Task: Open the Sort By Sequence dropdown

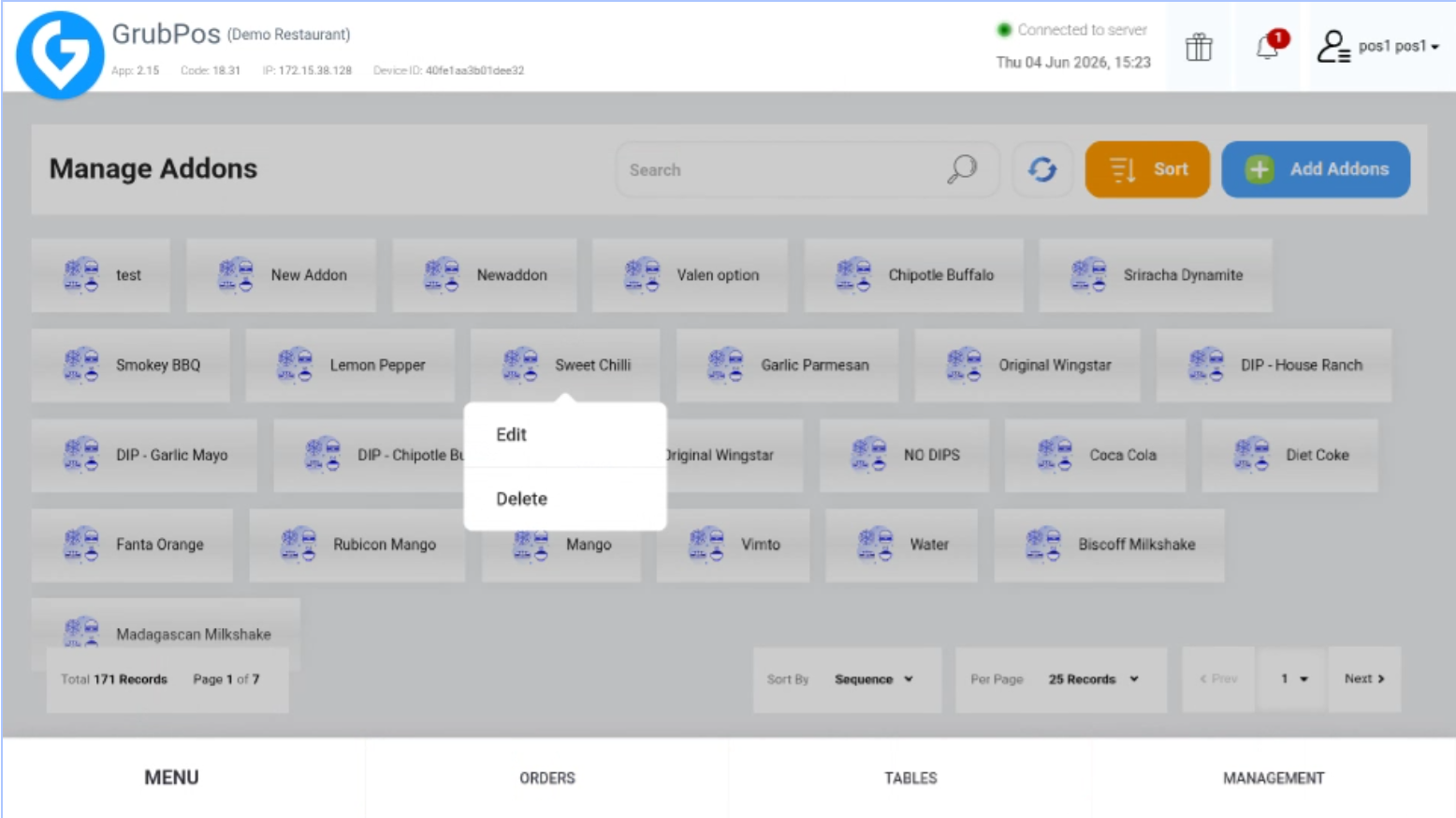Action: pyautogui.click(x=848, y=679)
